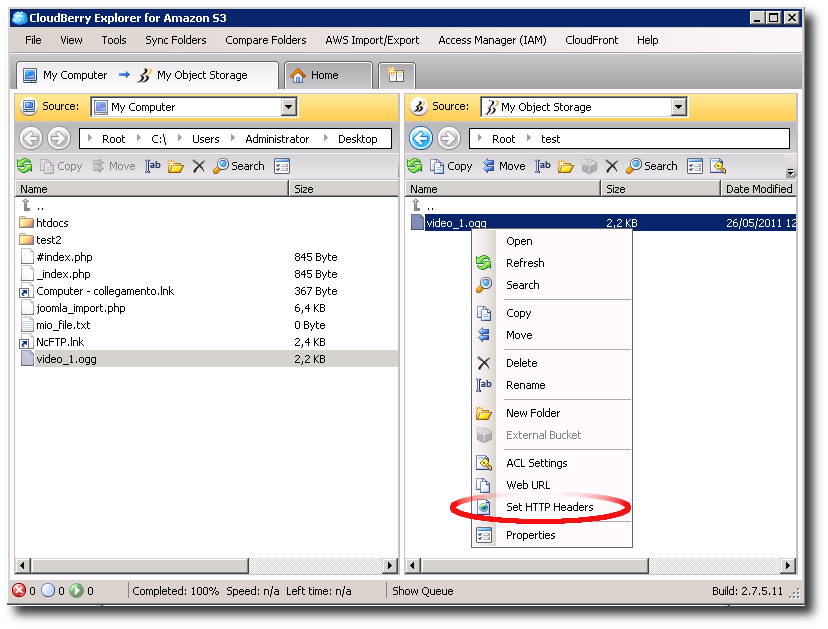
Task: Switch to the Home tab
Action: point(327,75)
